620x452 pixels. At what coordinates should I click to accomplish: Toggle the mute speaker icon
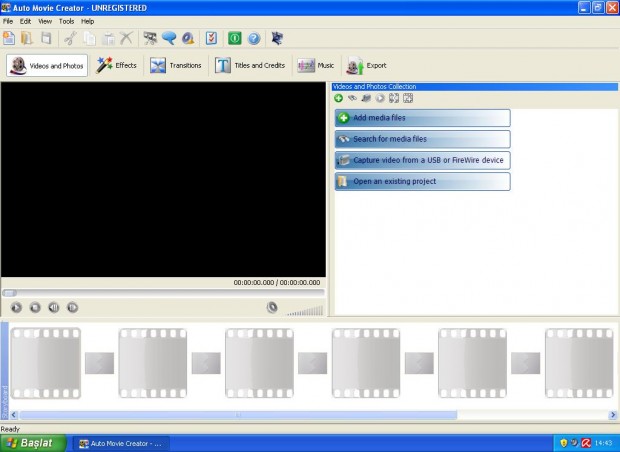point(272,307)
